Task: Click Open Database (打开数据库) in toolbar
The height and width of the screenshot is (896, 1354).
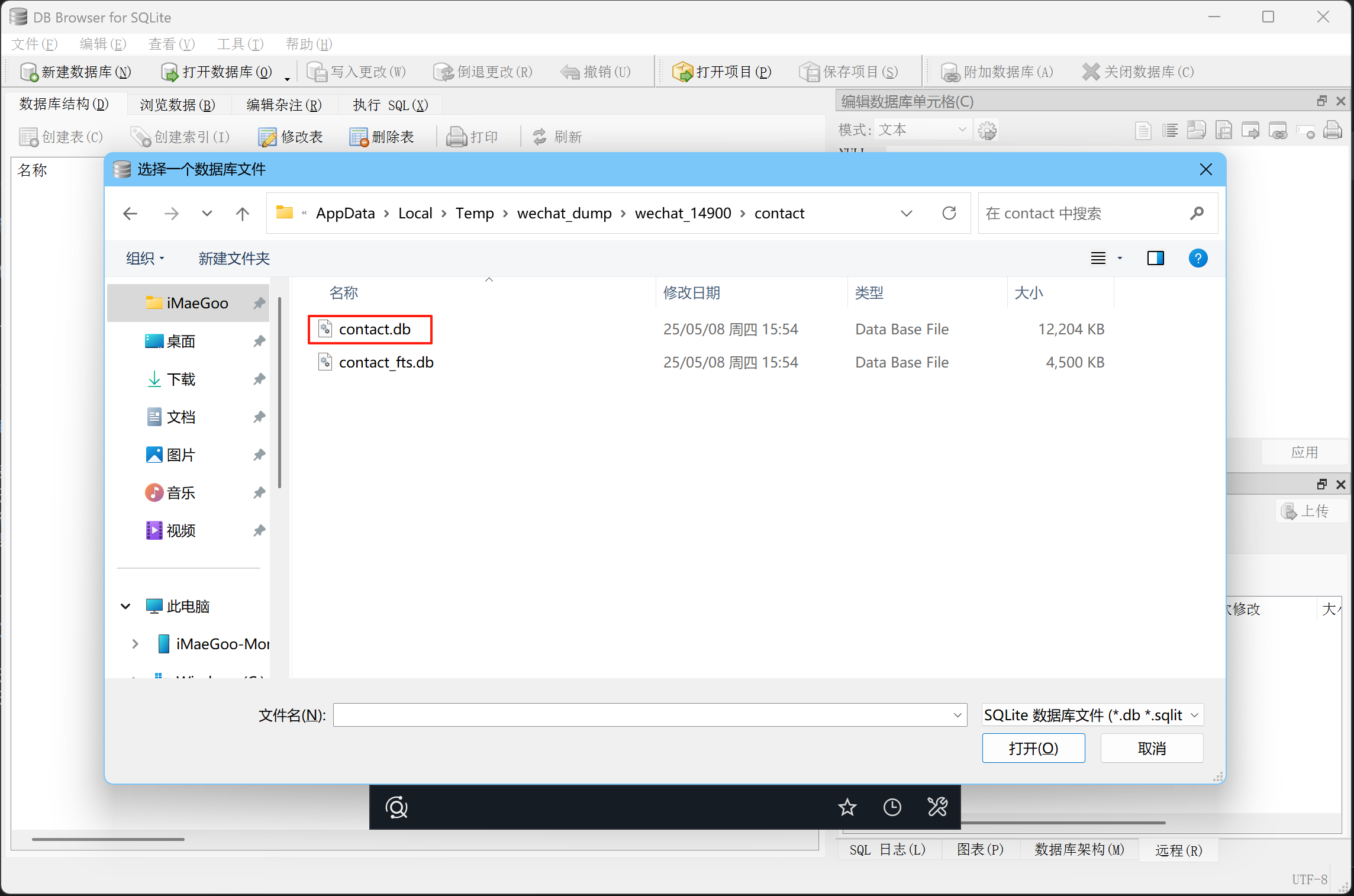Action: coord(217,72)
